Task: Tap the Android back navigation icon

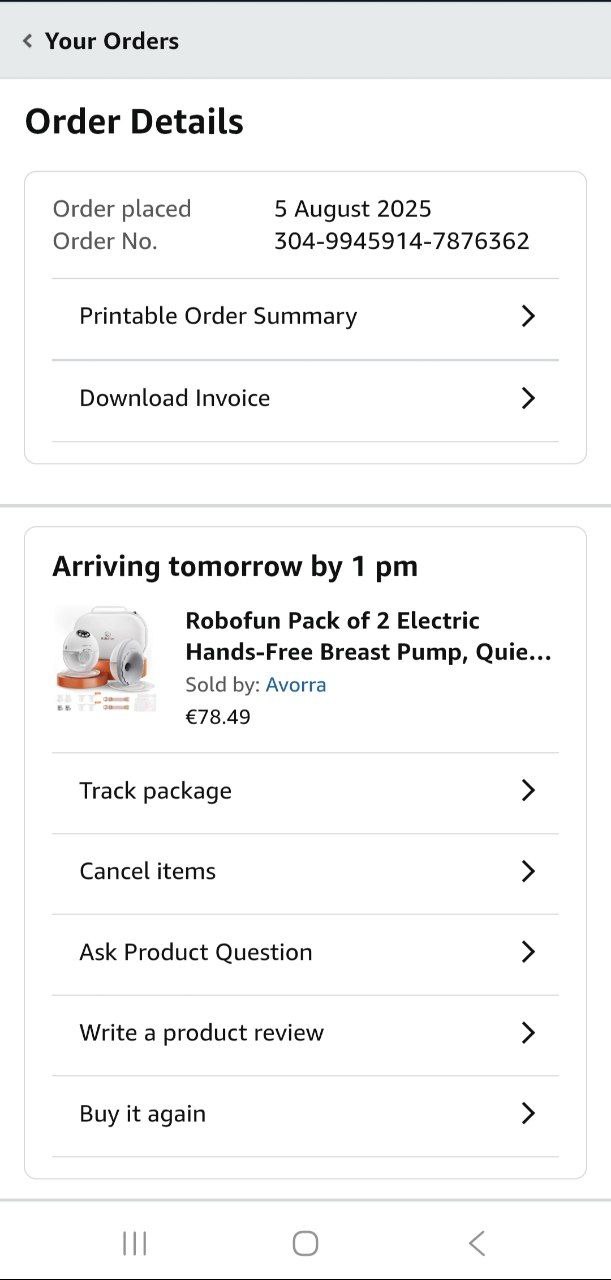Action: [477, 1243]
